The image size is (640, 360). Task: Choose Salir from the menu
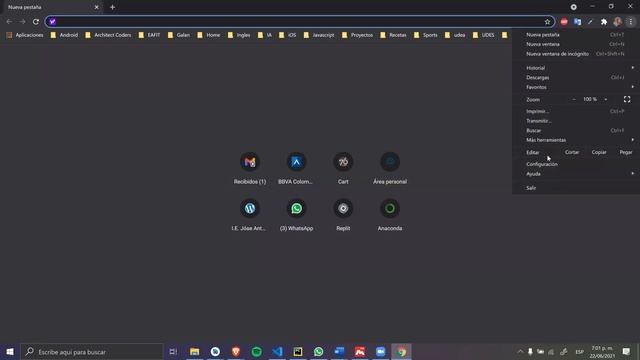coord(576,188)
